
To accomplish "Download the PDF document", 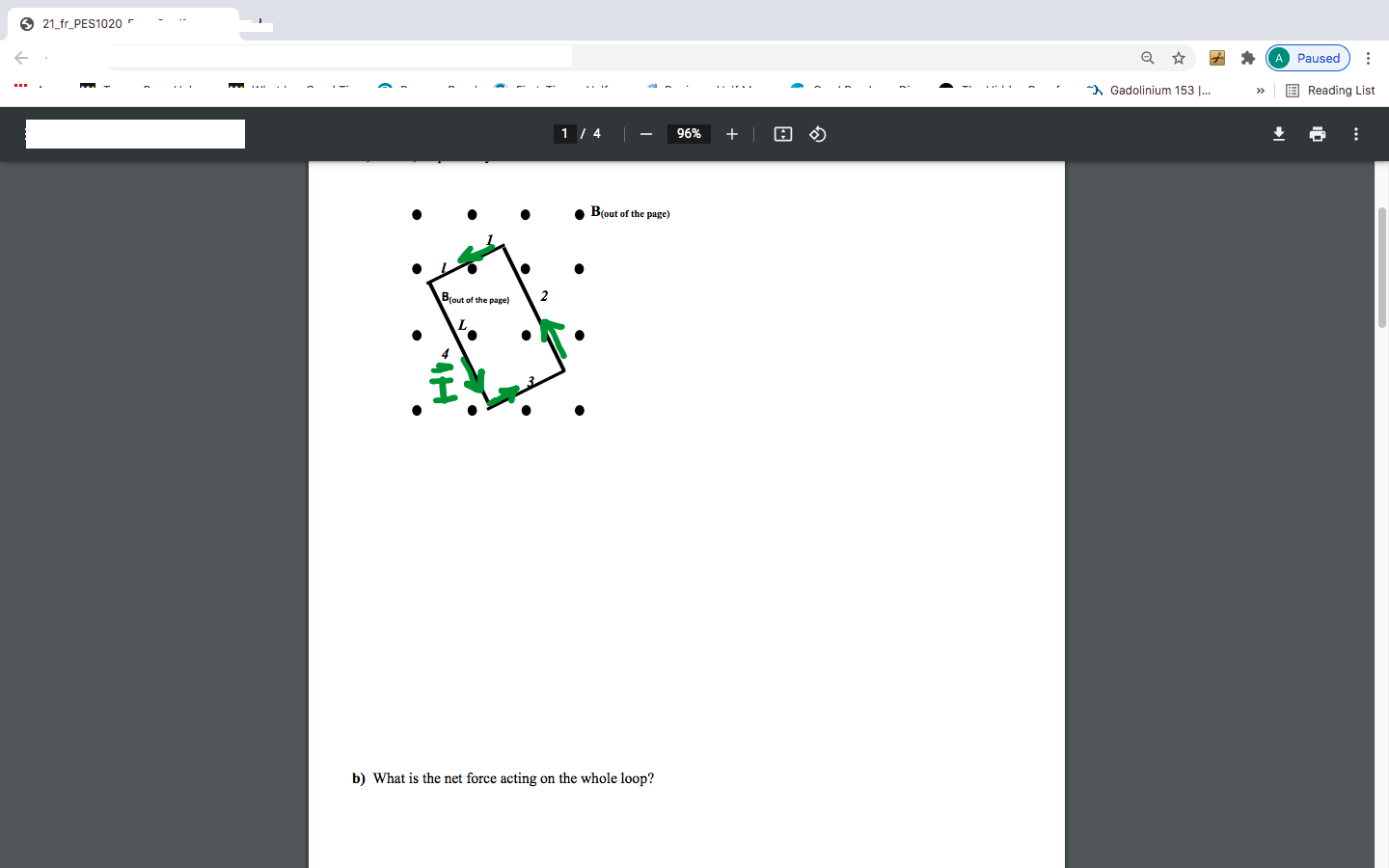I will (1278, 134).
